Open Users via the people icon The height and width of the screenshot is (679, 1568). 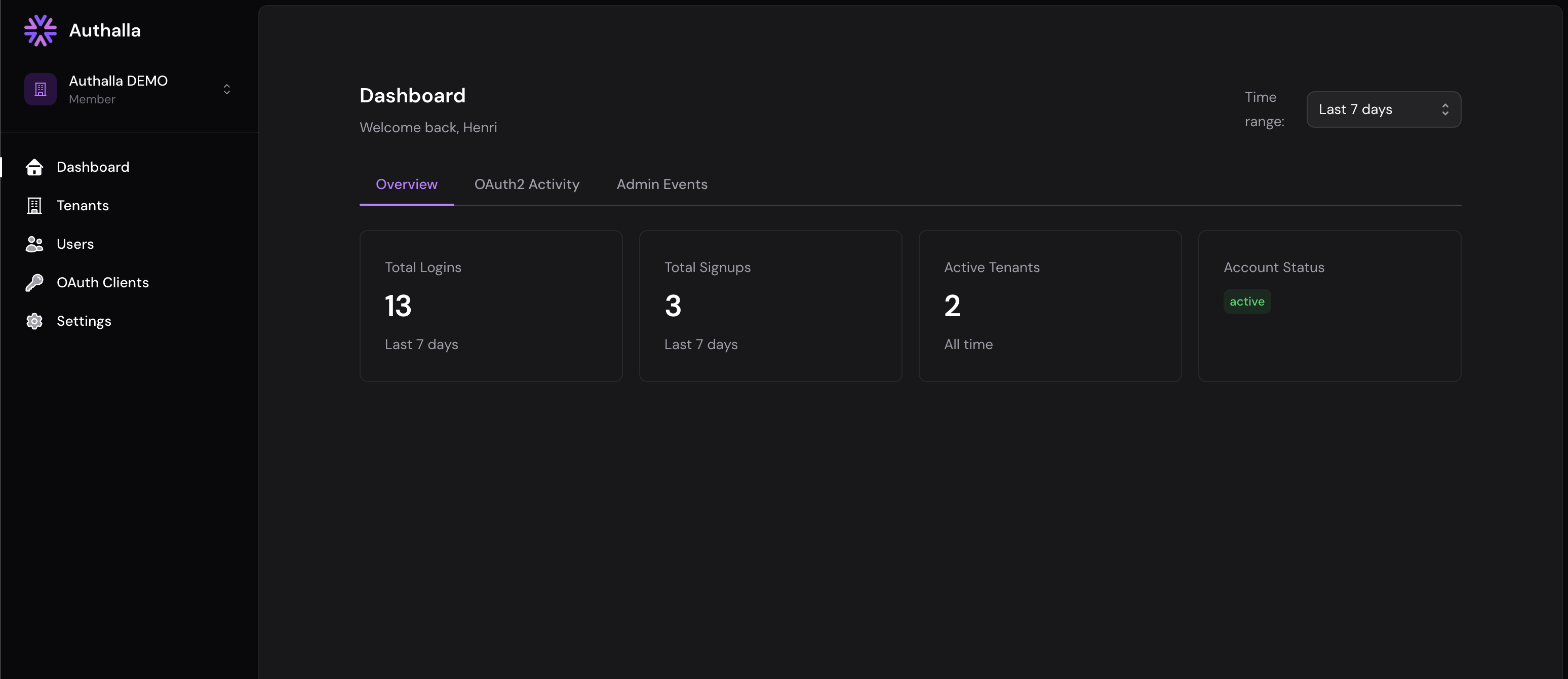[34, 244]
